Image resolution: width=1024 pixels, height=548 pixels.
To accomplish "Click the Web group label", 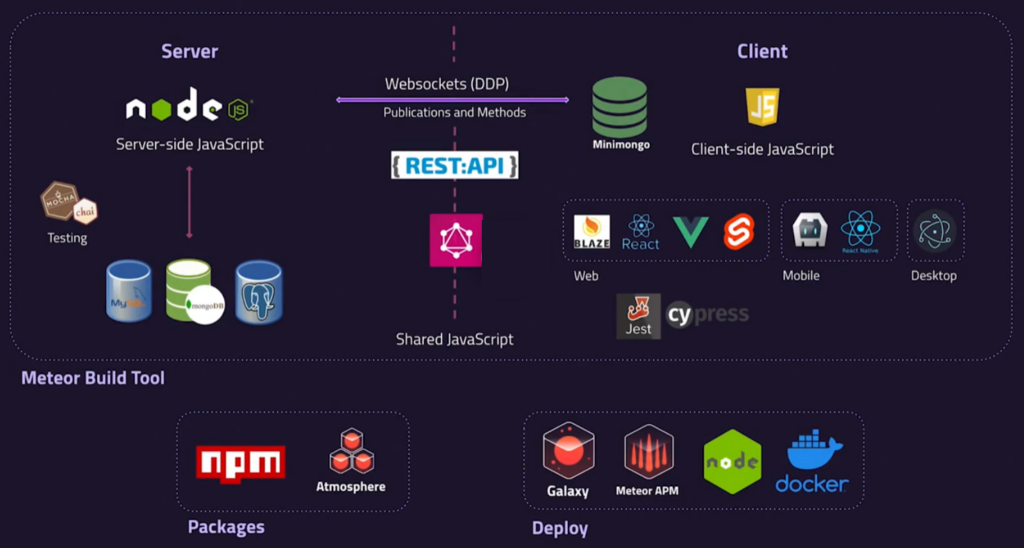I will click(586, 276).
